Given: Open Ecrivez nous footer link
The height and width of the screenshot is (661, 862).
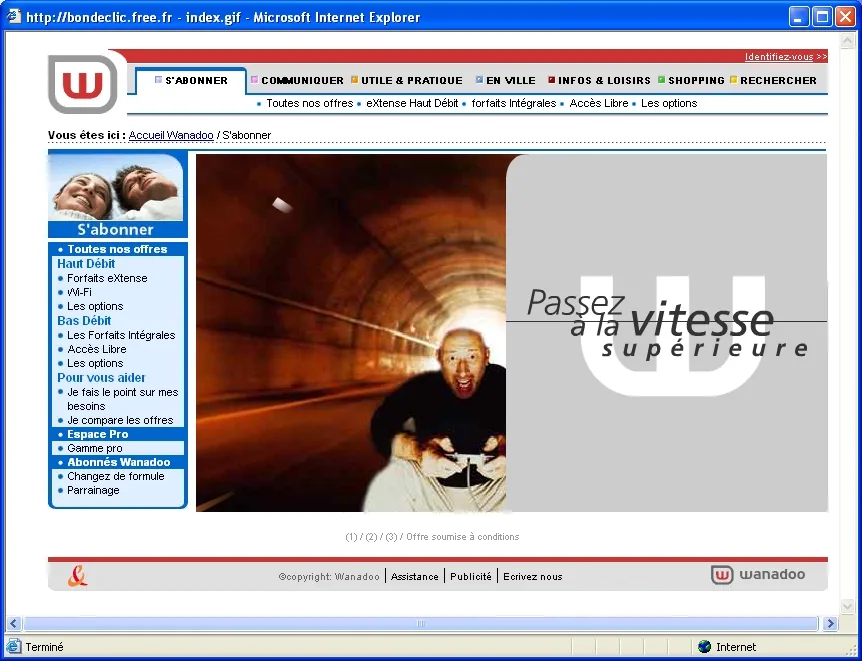Looking at the screenshot, I should point(533,576).
